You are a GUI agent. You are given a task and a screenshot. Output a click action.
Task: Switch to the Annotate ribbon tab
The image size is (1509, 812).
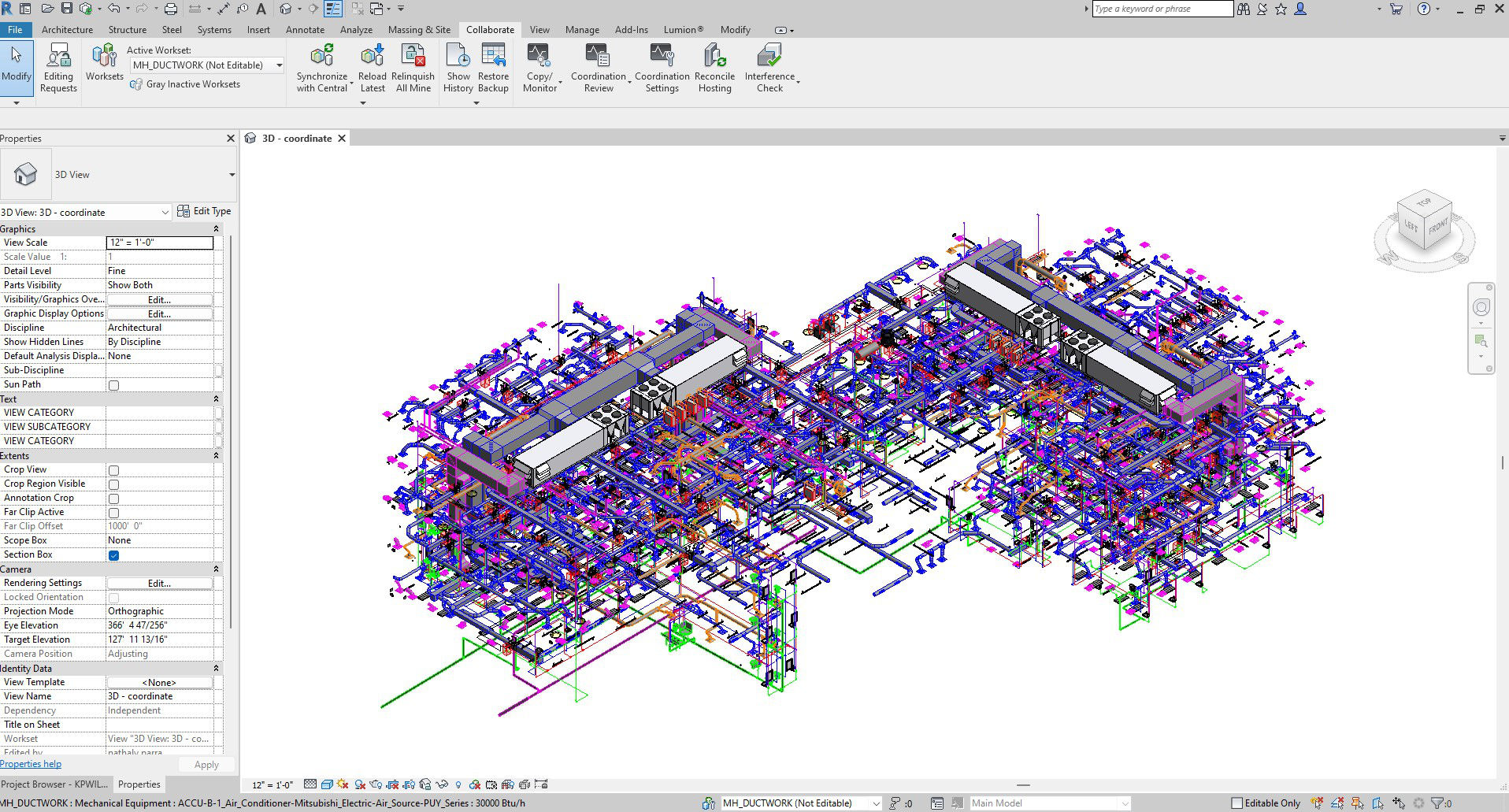pos(305,30)
